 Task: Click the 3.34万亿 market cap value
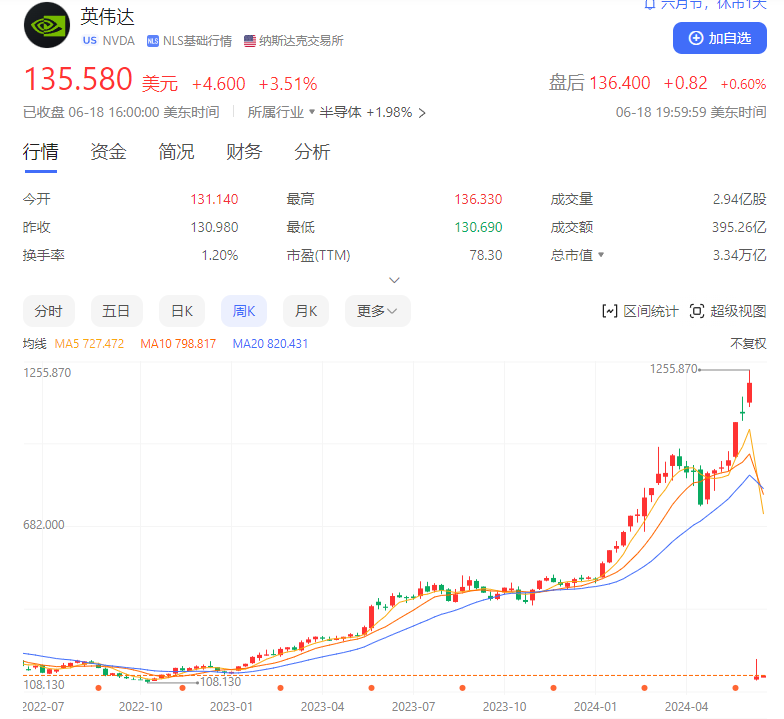point(740,255)
